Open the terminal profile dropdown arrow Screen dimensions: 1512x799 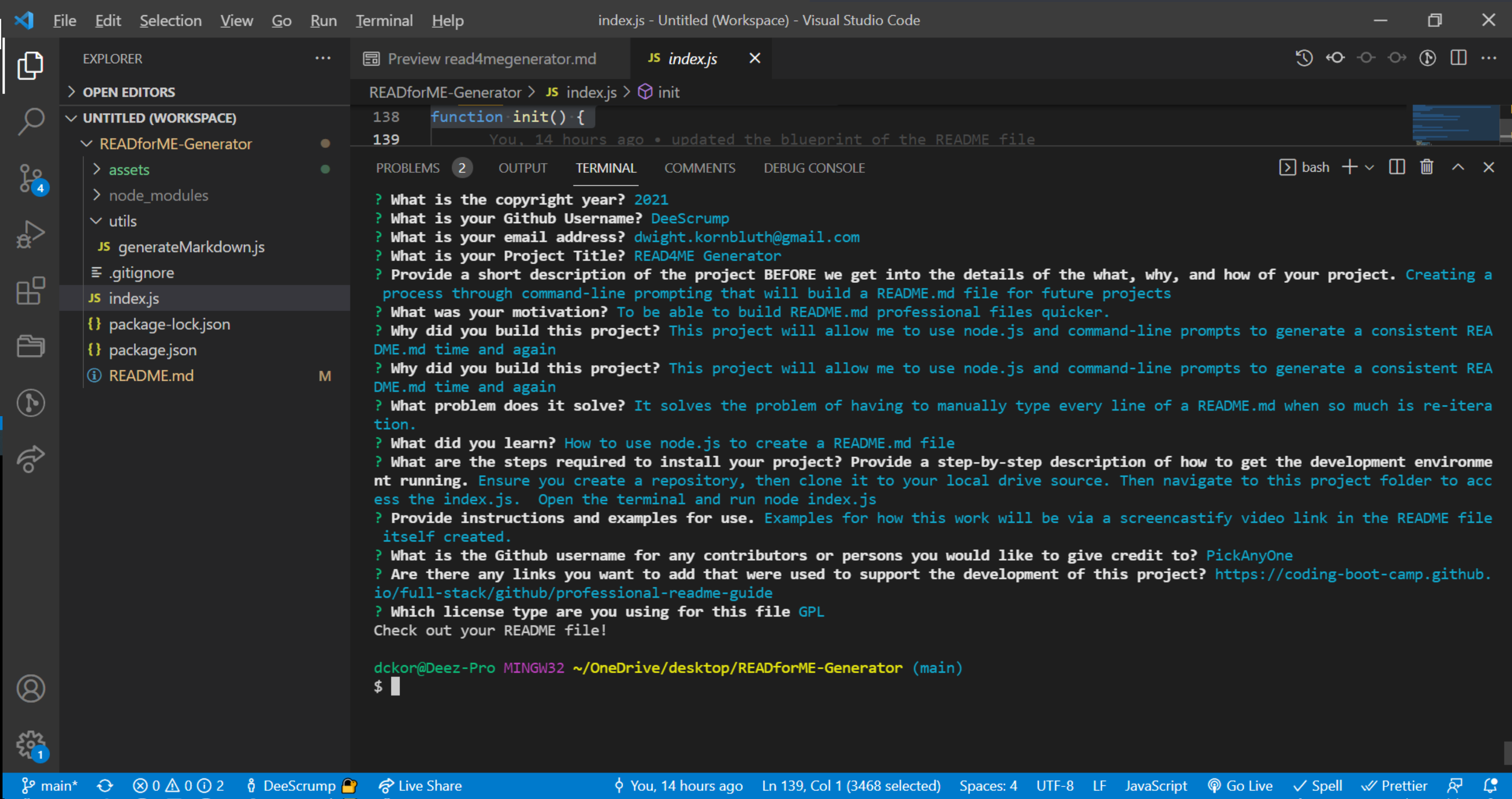[x=1370, y=167]
